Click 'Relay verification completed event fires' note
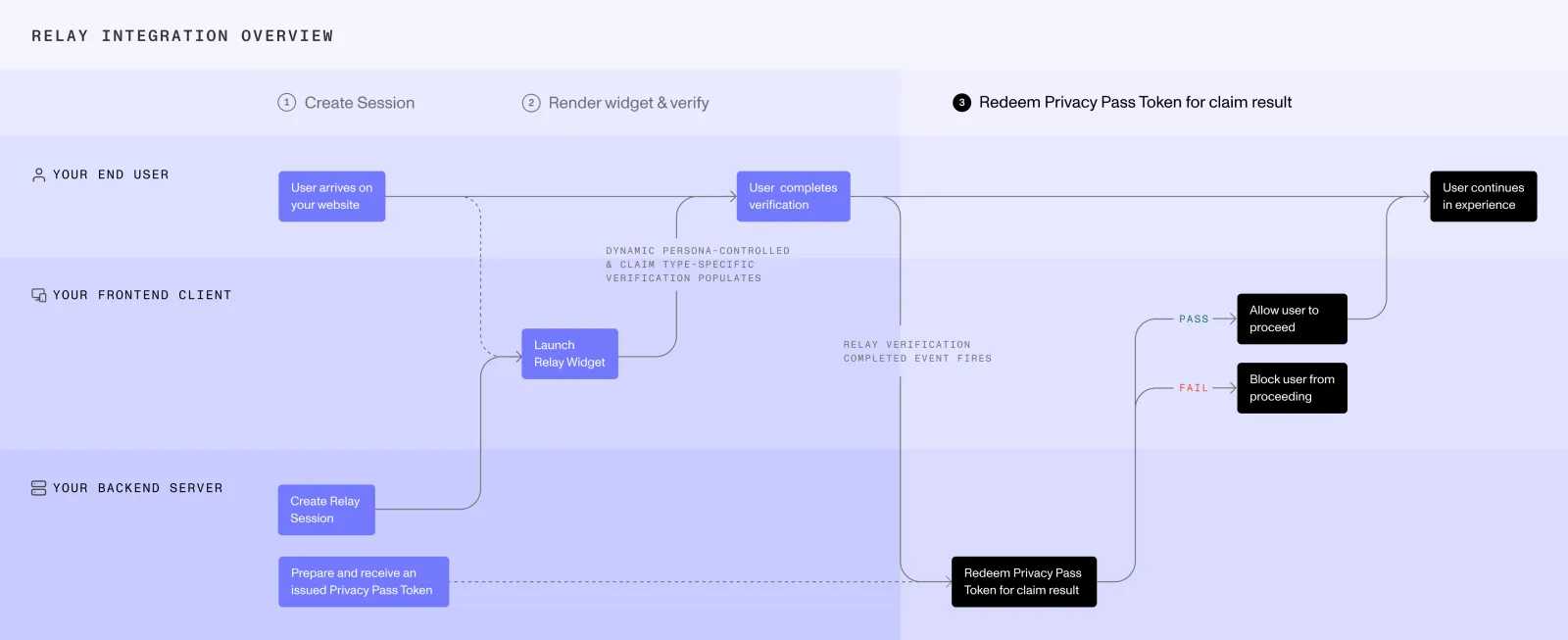Screen dimensions: 1568x640 tap(917, 352)
